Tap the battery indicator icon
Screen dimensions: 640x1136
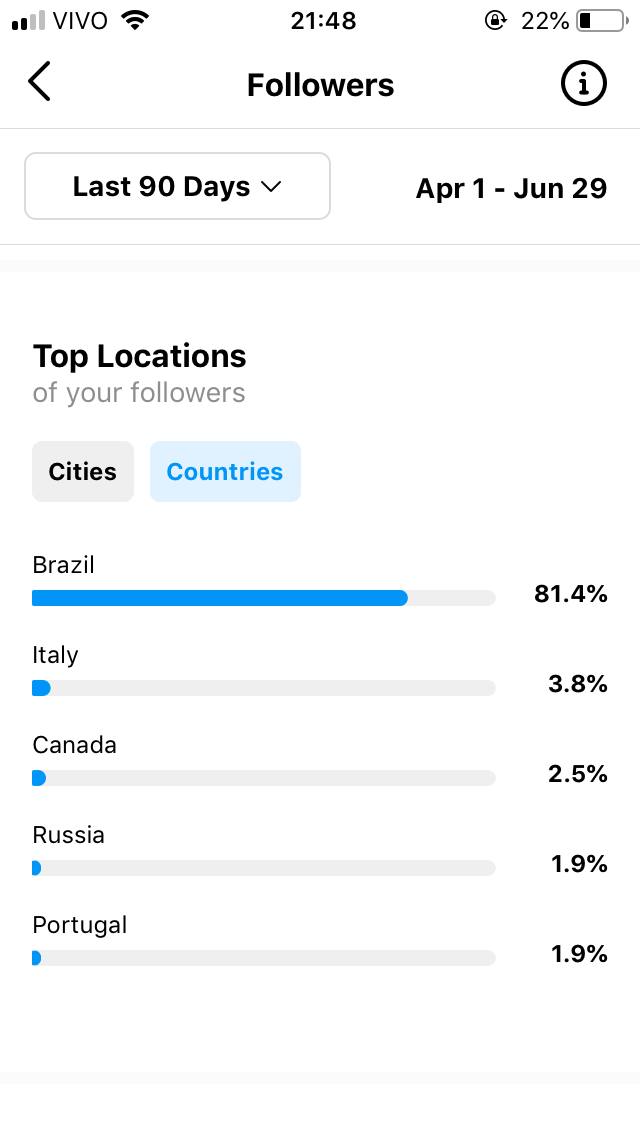[x=600, y=21]
